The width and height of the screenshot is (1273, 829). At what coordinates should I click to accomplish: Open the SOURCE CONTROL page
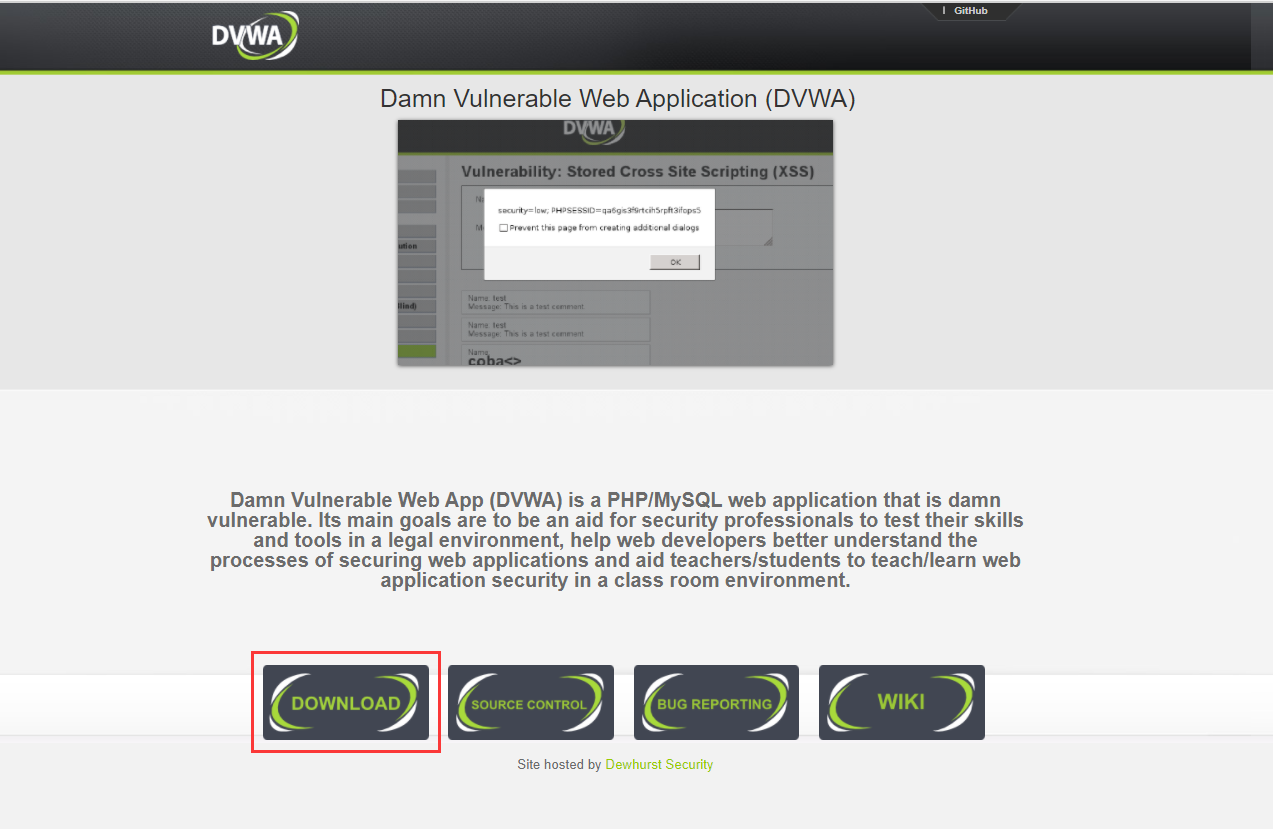(x=531, y=702)
